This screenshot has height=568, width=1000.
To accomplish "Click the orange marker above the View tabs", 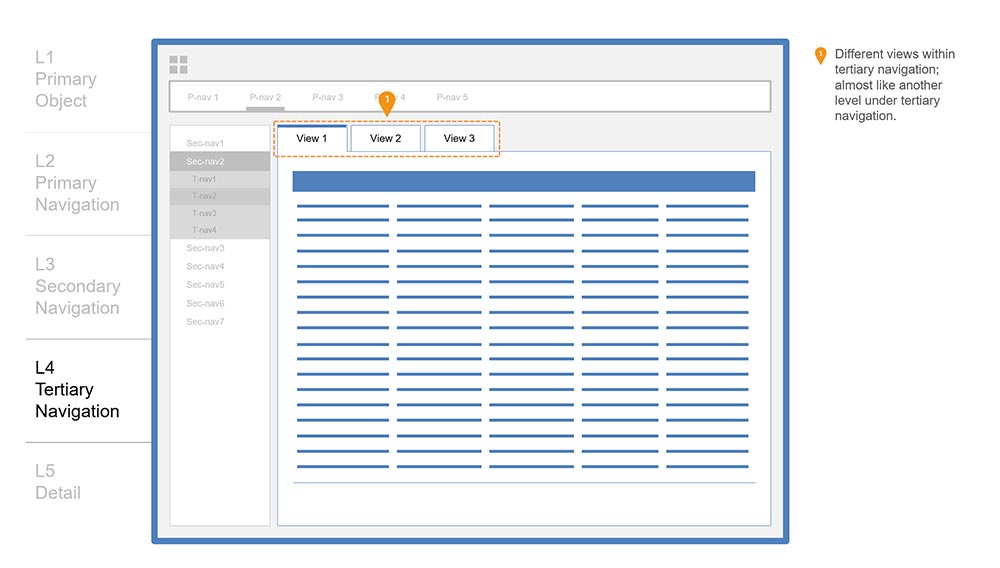I will (387, 100).
